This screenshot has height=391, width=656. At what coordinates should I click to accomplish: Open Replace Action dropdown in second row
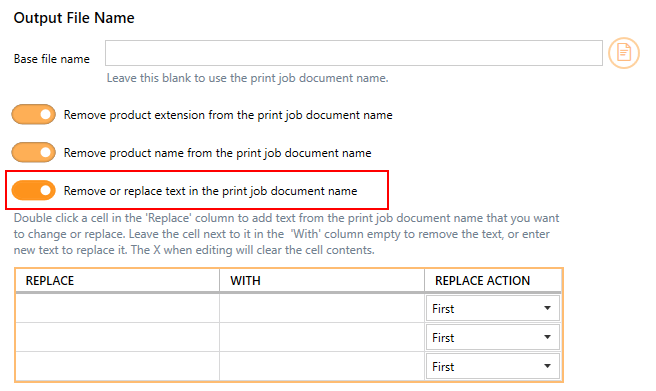[492, 337]
